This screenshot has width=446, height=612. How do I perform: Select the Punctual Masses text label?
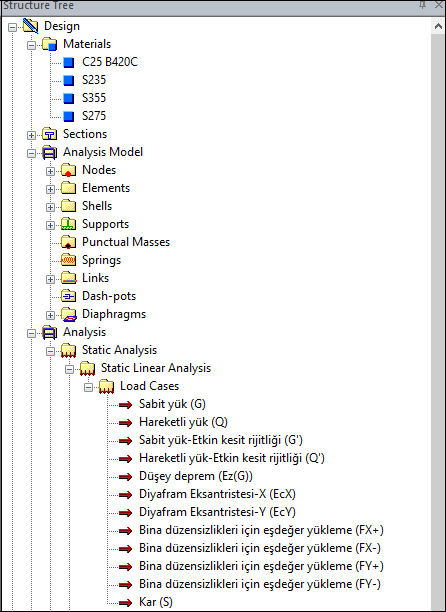point(126,242)
